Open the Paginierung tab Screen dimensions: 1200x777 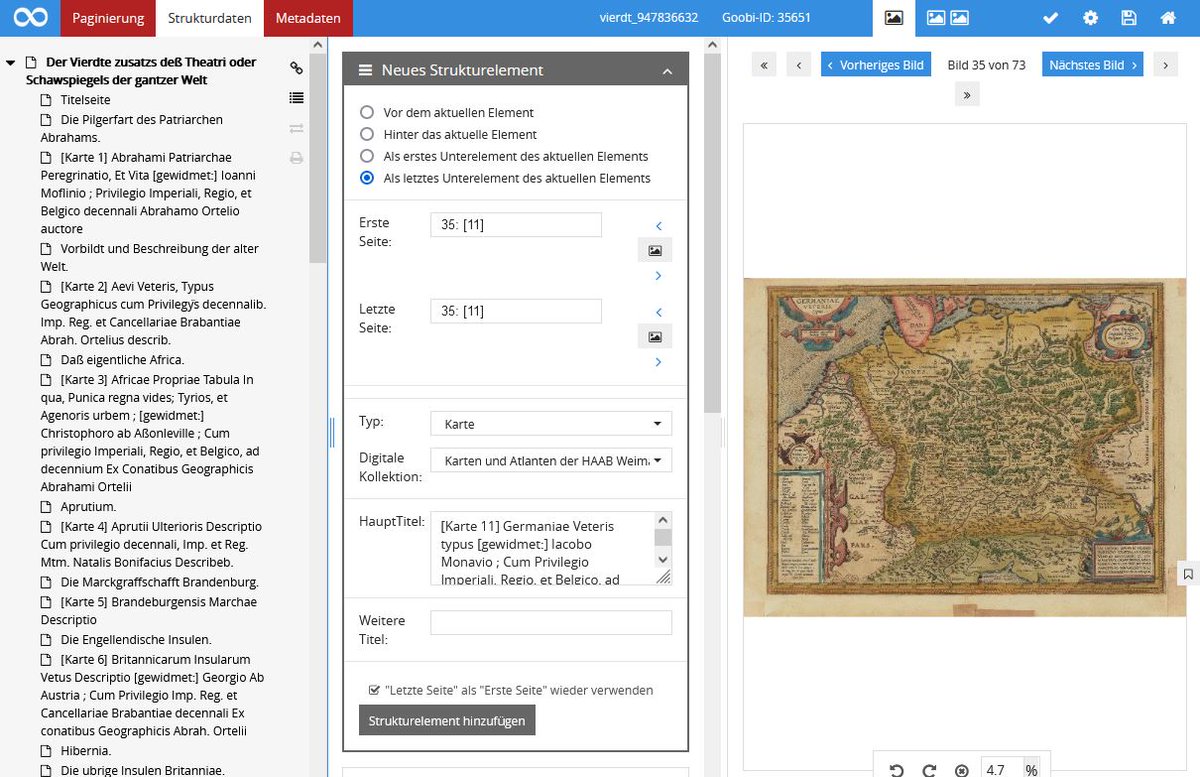(108, 18)
